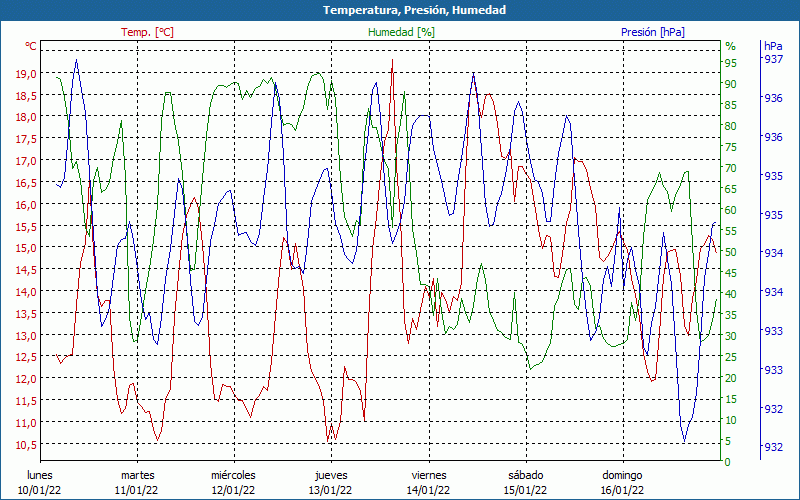Click the lunes day label
The width and height of the screenshot is (800, 500).
tap(40, 475)
